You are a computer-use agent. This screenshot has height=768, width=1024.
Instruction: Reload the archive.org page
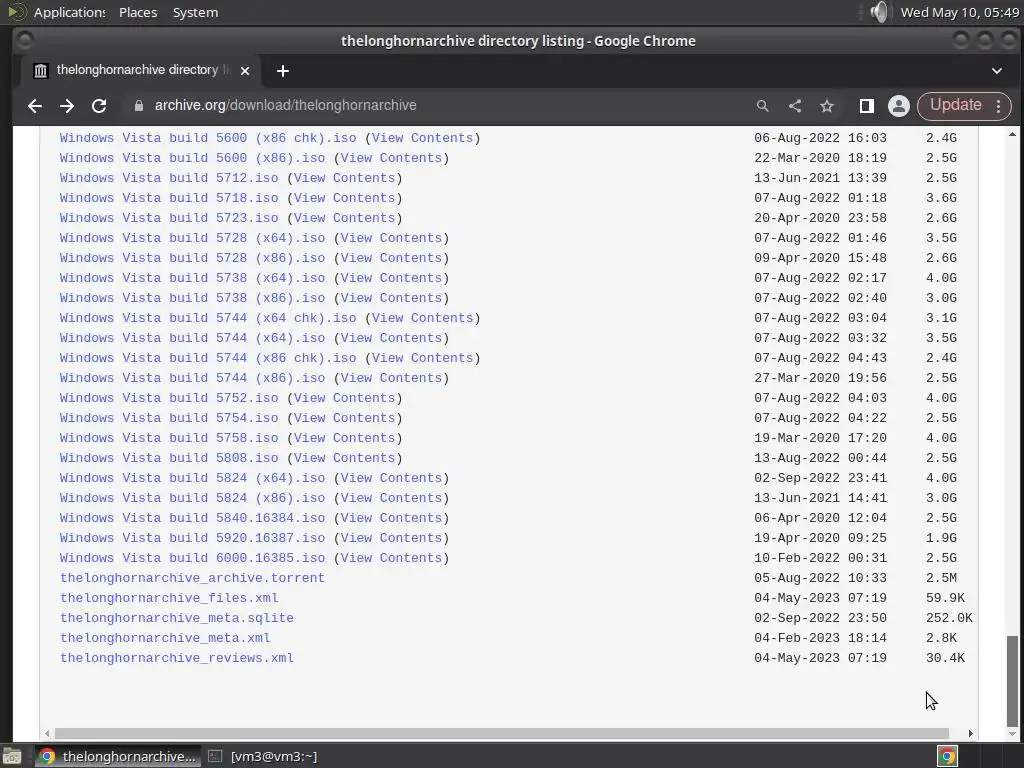point(99,106)
